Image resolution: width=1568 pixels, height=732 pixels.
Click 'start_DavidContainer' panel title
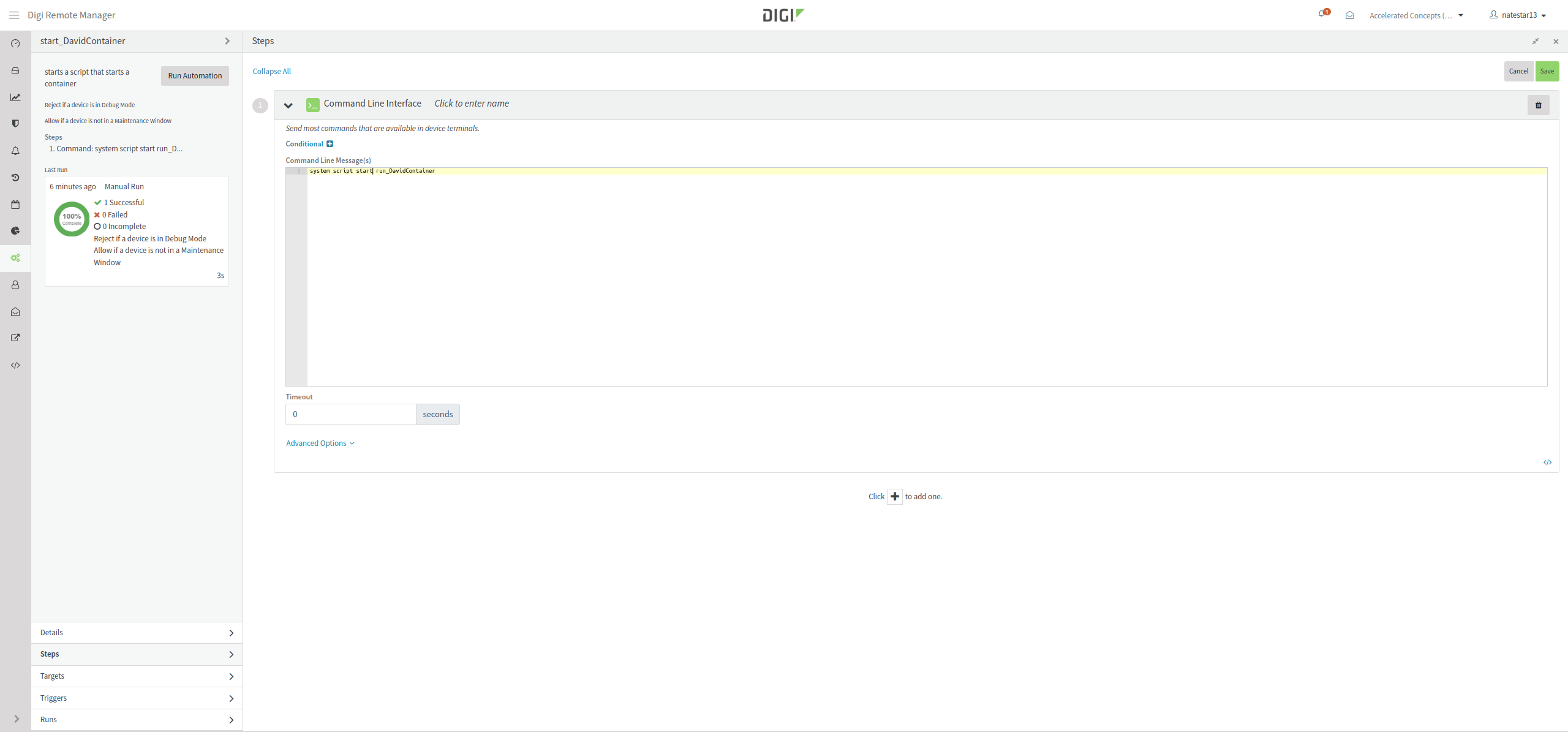pyautogui.click(x=83, y=41)
